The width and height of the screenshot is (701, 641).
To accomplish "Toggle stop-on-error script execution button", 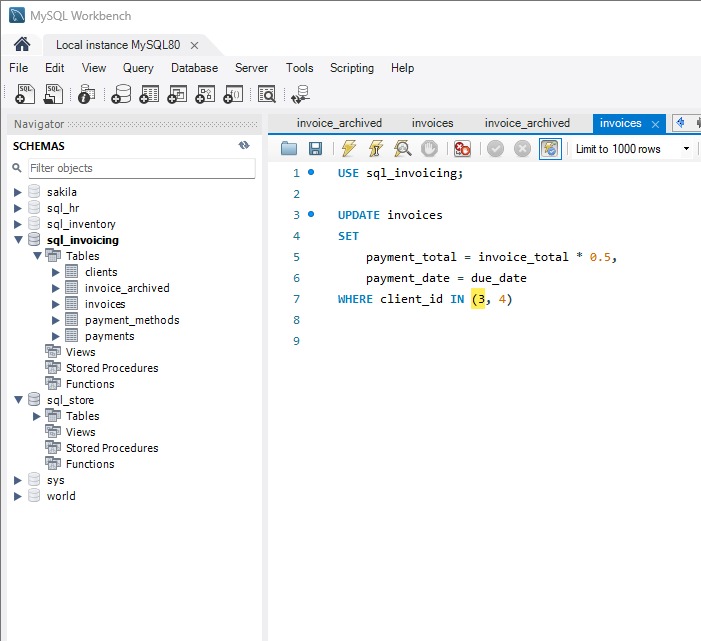I will [462, 149].
